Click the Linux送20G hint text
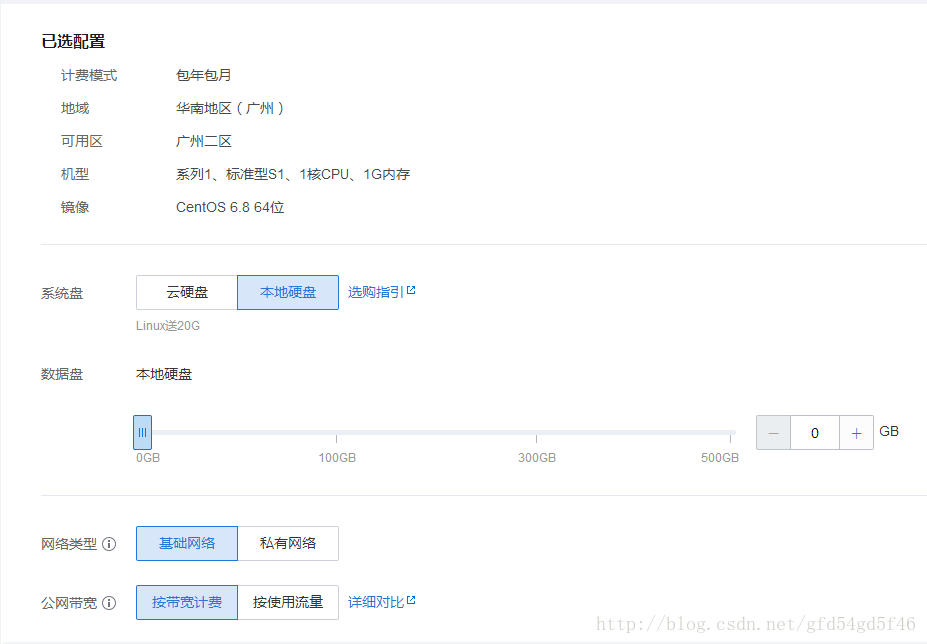The width and height of the screenshot is (927, 644). pyautogui.click(x=168, y=326)
